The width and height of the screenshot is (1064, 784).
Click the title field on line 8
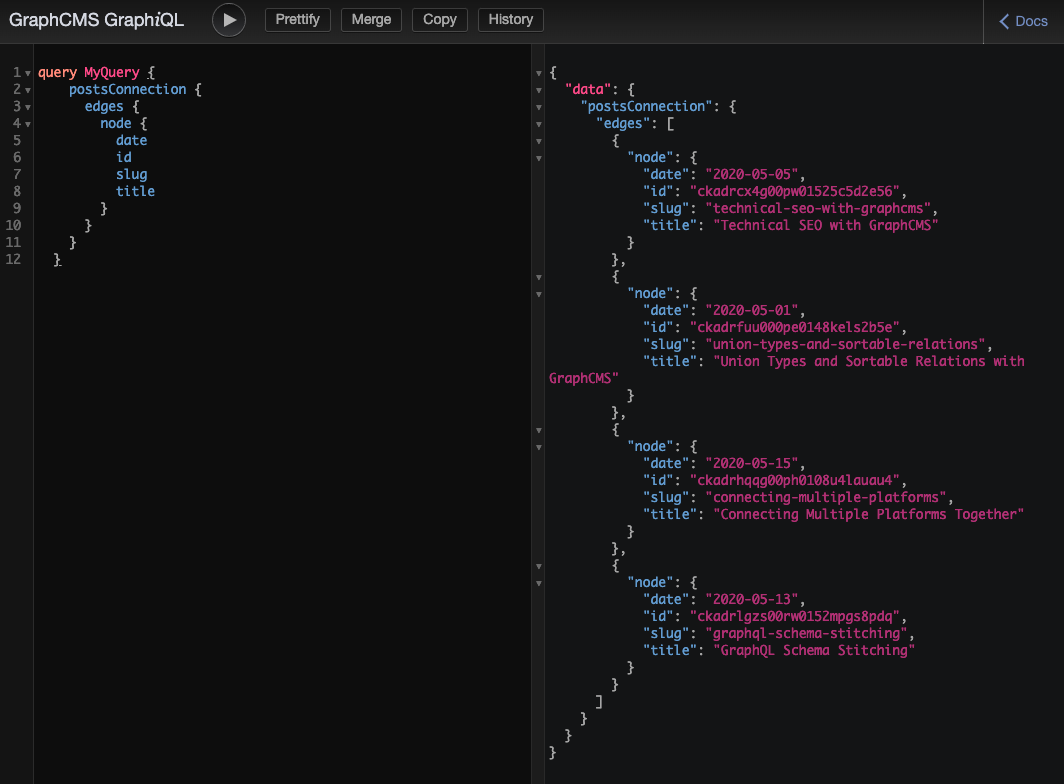click(x=135, y=191)
